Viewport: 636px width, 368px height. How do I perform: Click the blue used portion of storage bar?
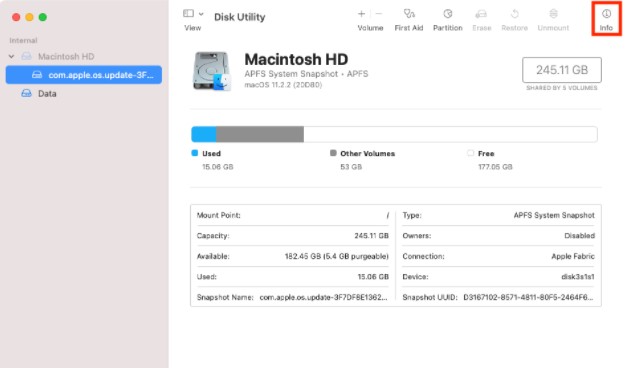coord(204,134)
